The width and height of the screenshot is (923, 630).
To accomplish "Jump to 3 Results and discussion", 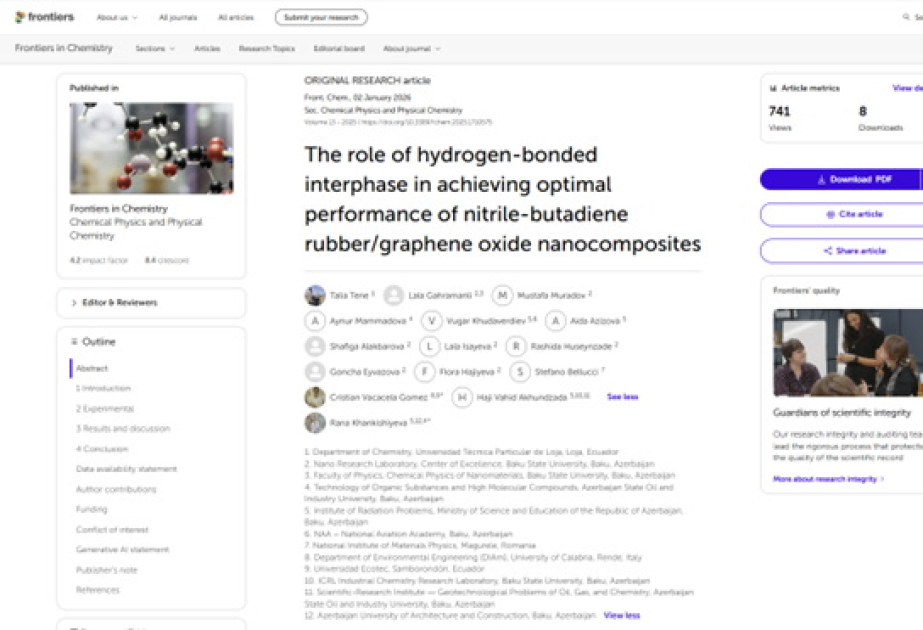I will [122, 429].
